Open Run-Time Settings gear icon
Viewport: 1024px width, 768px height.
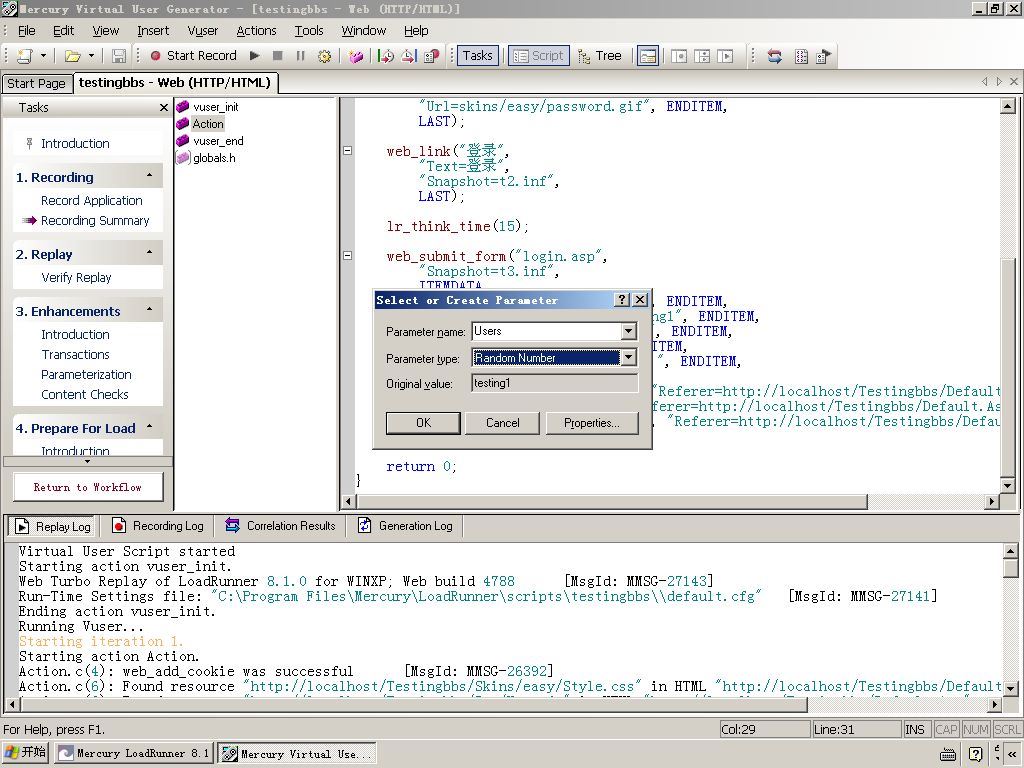click(324, 56)
